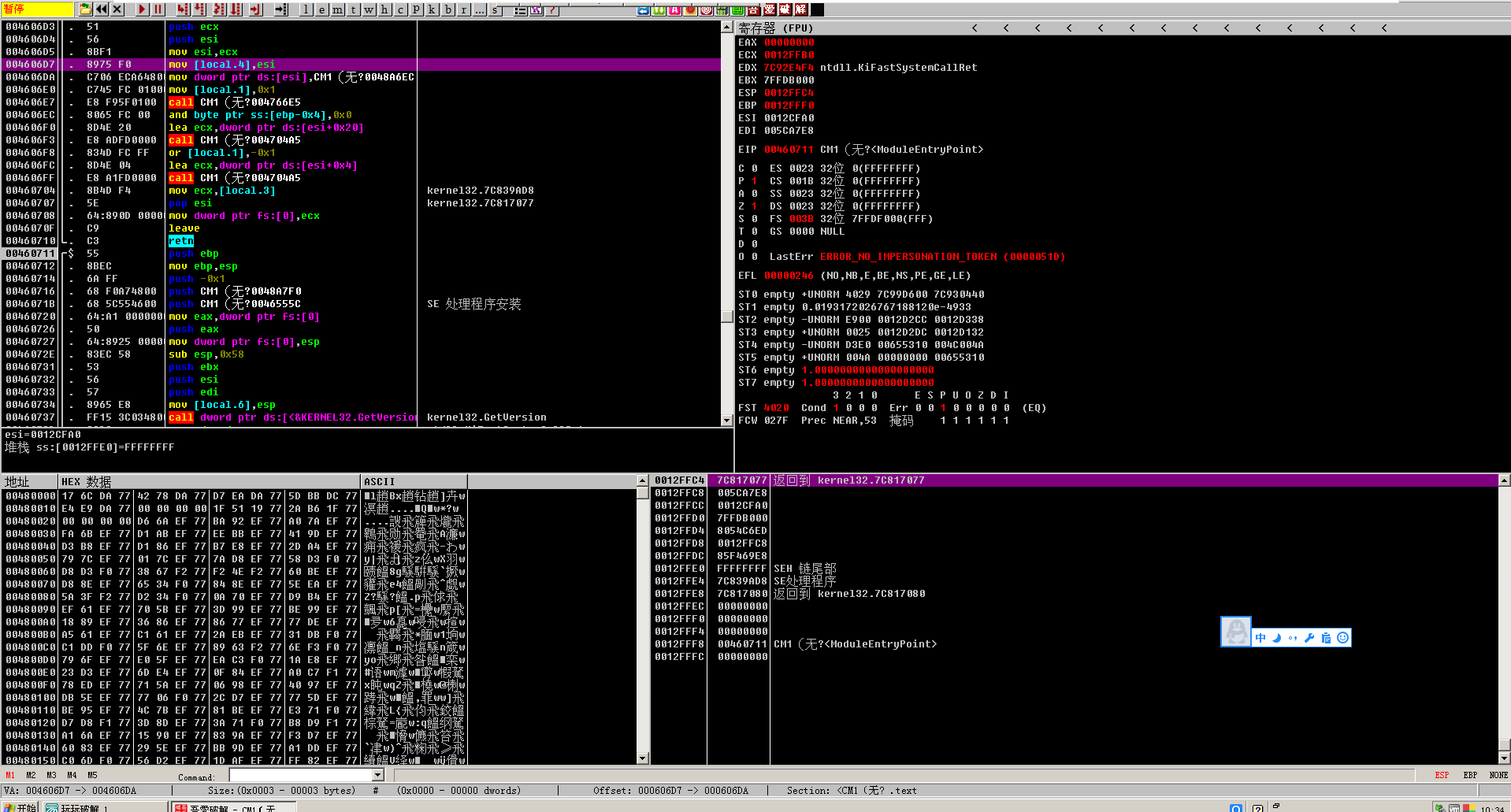The width and height of the screenshot is (1511, 812).
Task: Click the Trace Into toolbar icon
Action: (218, 9)
